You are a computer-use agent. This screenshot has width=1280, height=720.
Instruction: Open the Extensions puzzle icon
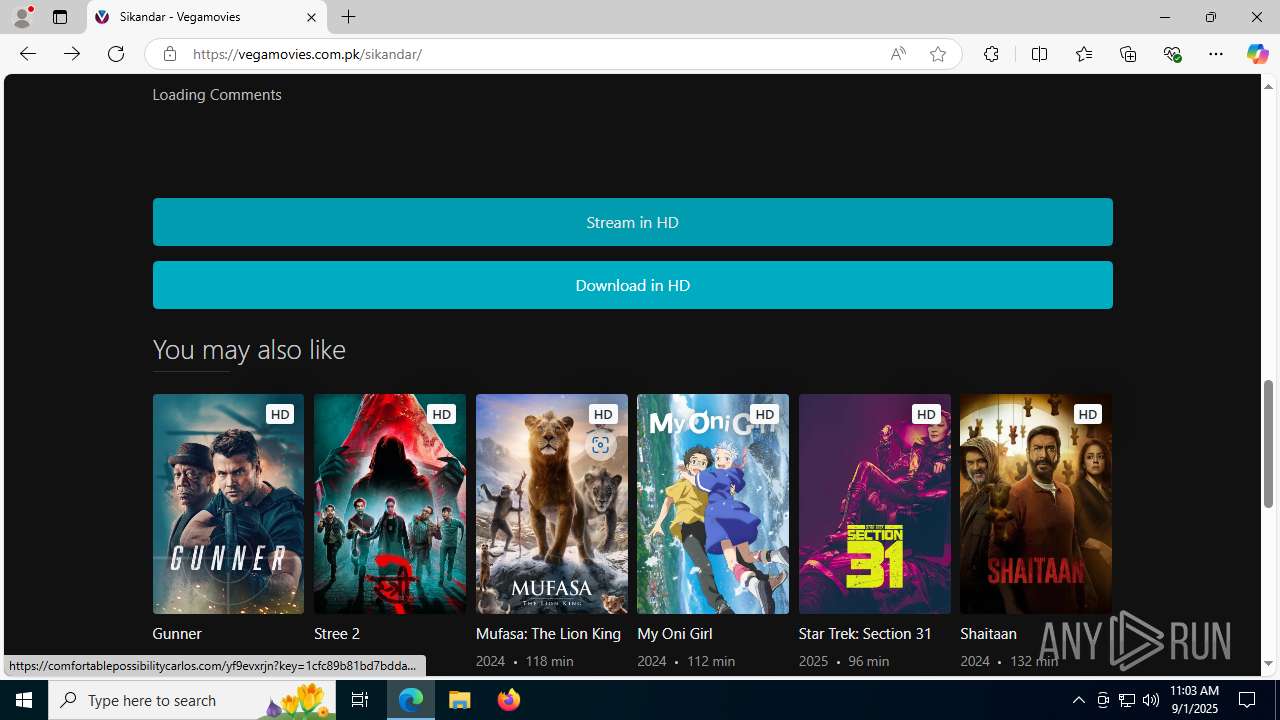click(991, 54)
